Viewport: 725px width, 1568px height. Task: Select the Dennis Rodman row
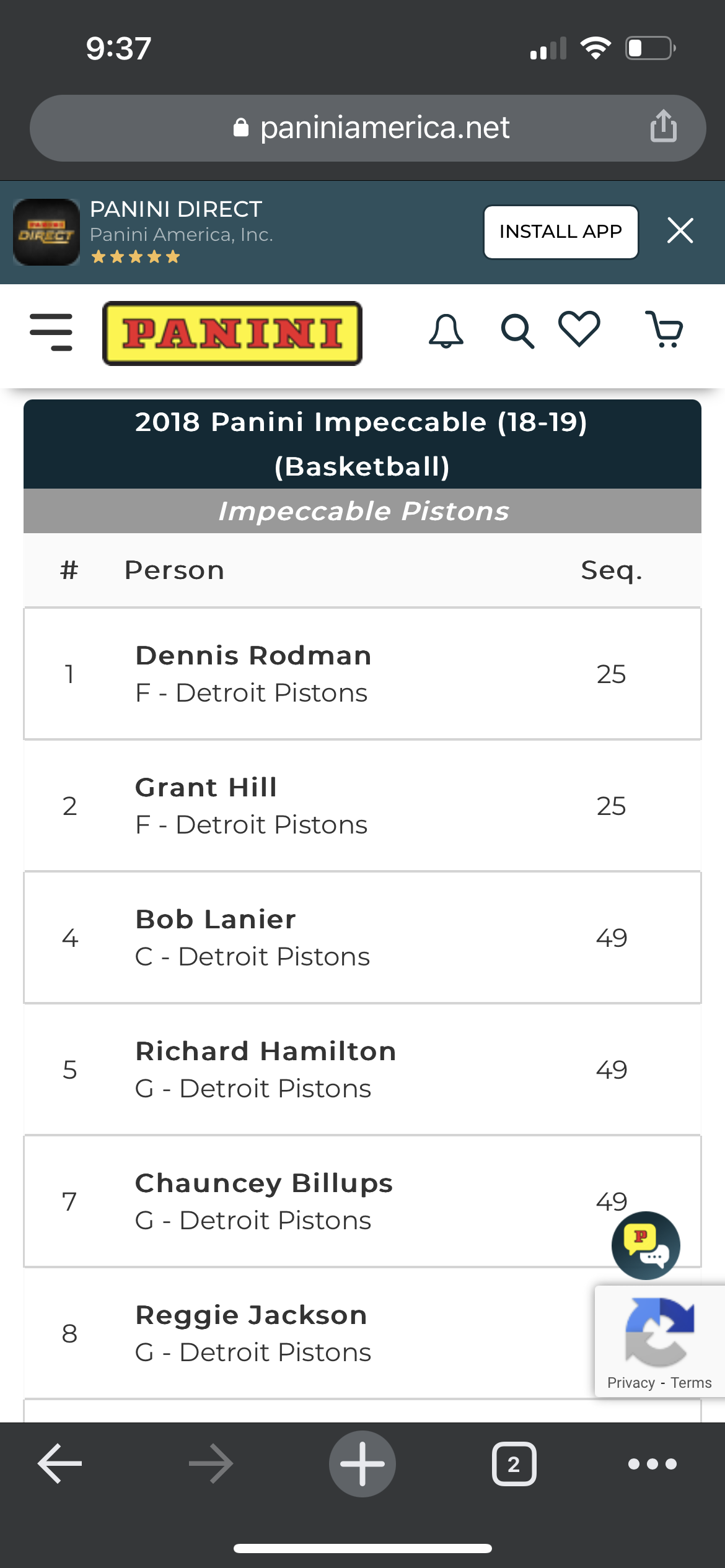point(362,674)
